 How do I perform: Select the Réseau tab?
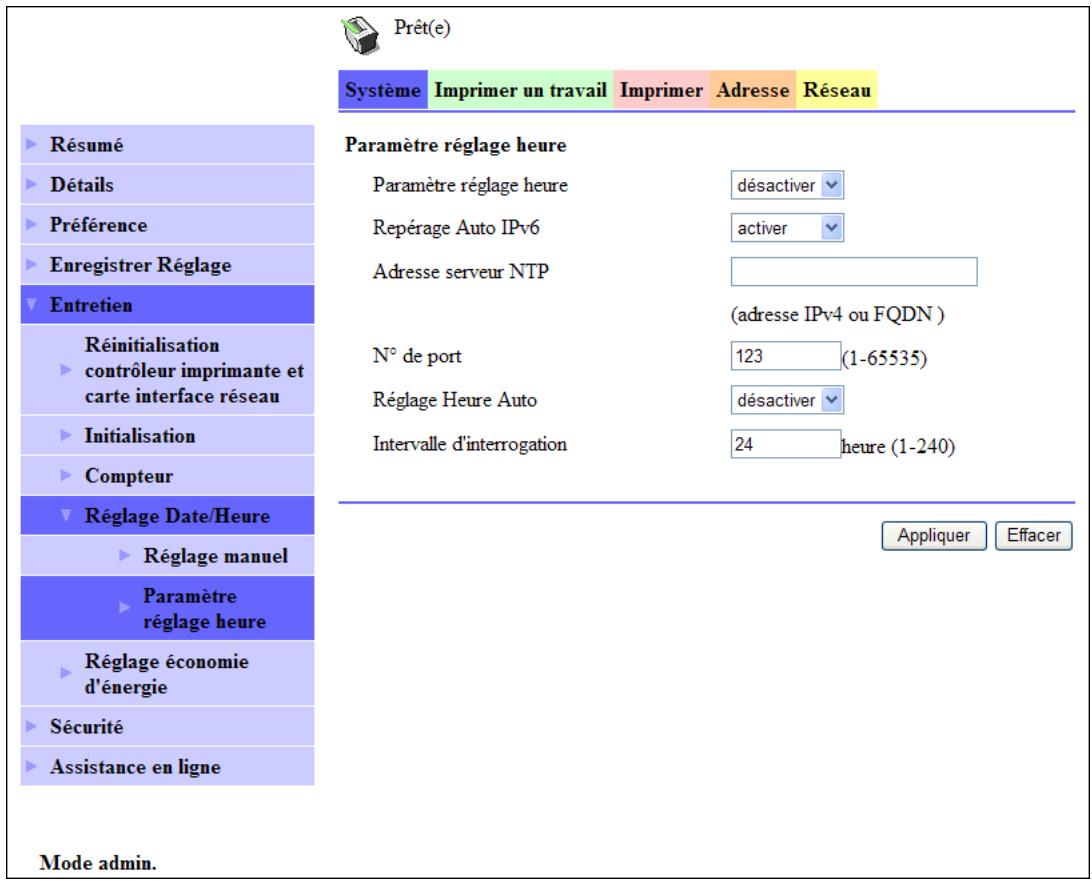[x=836, y=90]
